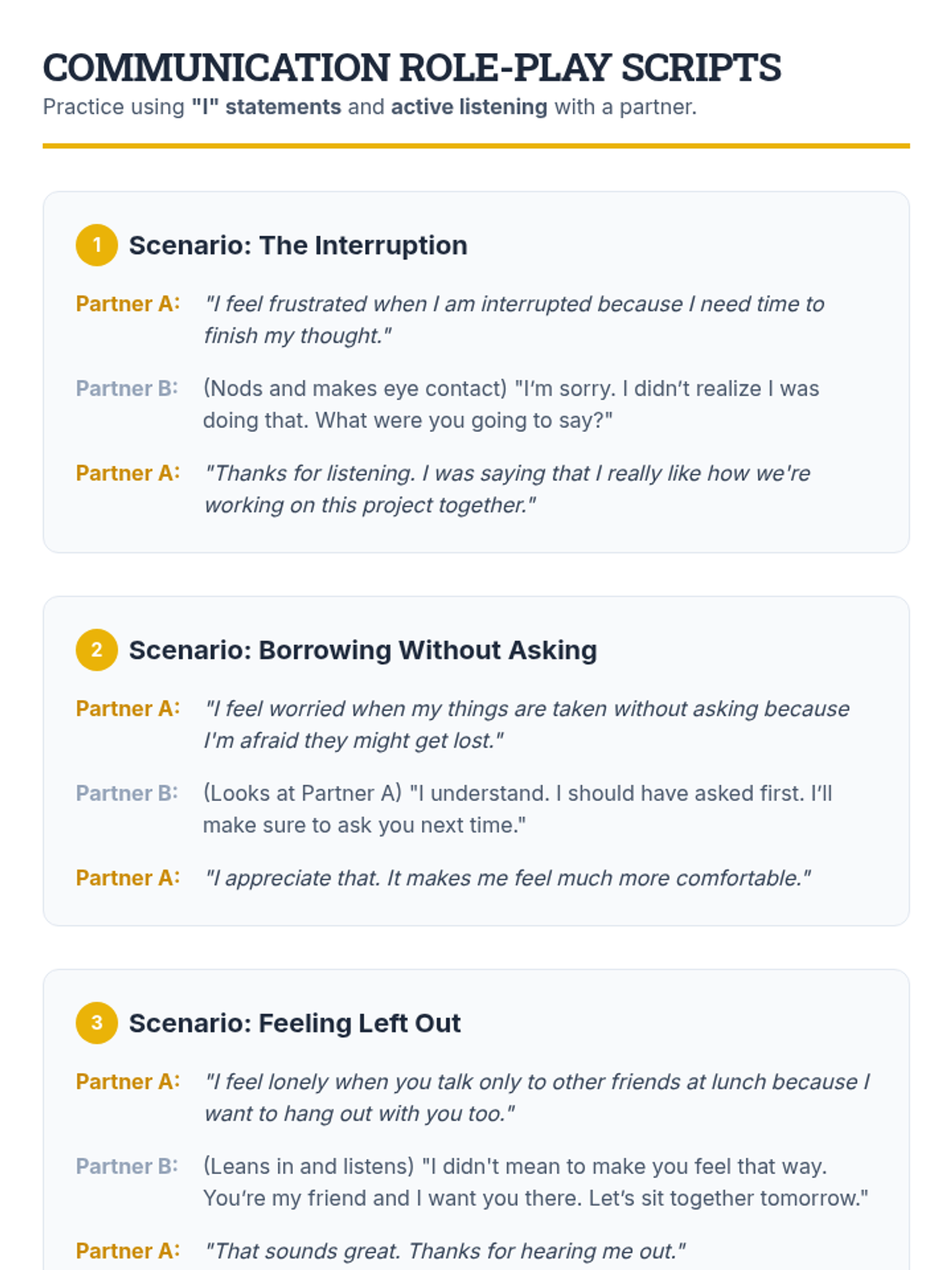Click 'I appreciate that' Partner A line

pyautogui.click(x=508, y=878)
